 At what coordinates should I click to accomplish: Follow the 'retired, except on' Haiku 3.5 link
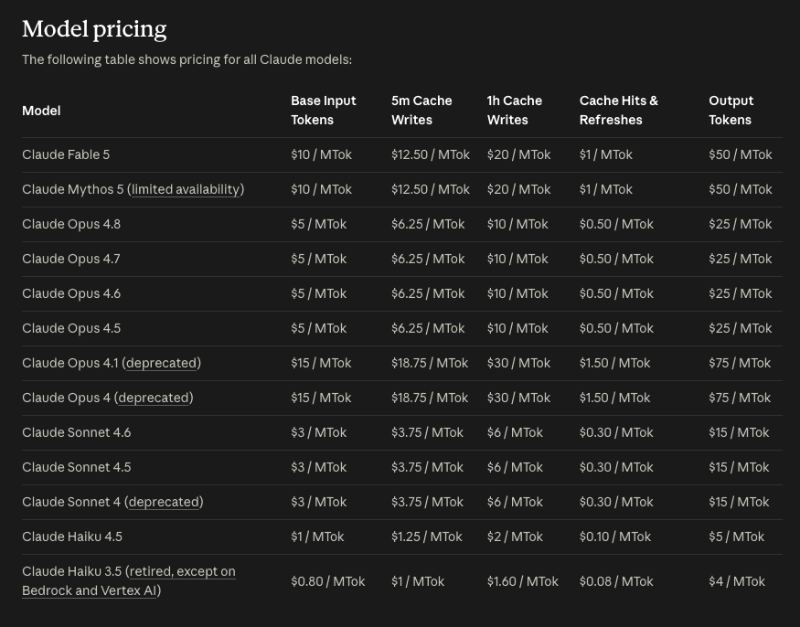(183, 571)
